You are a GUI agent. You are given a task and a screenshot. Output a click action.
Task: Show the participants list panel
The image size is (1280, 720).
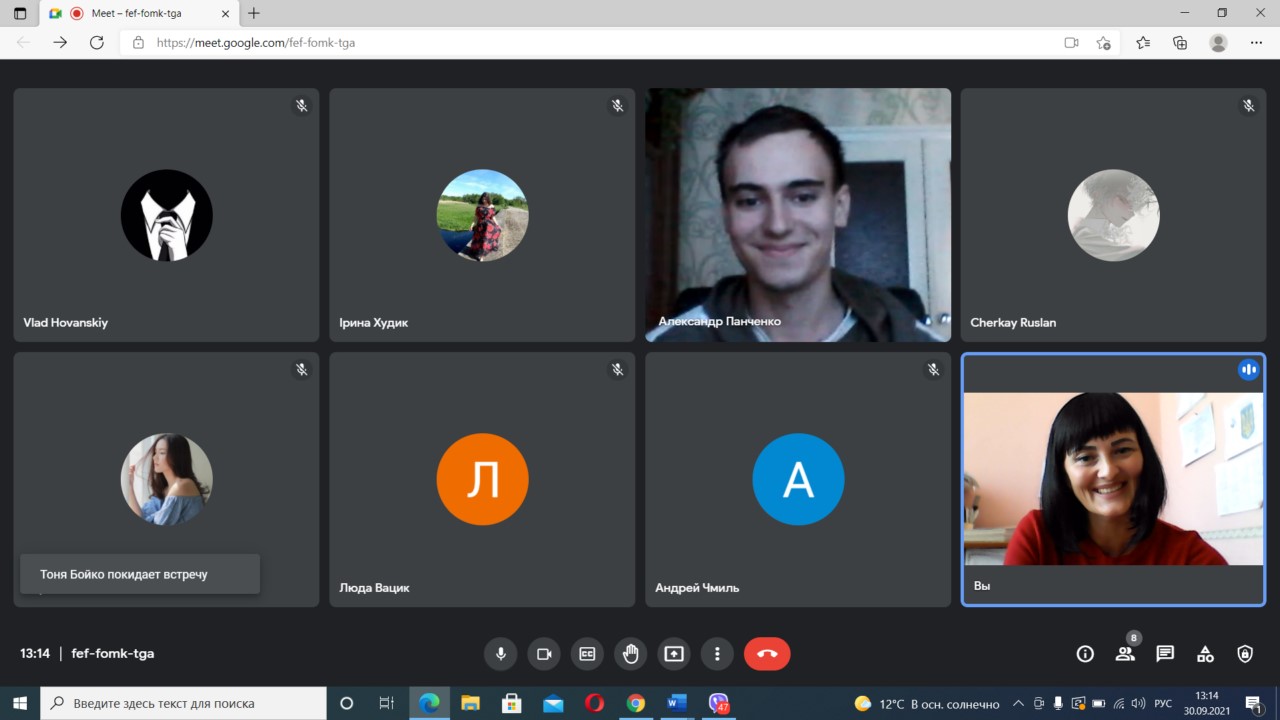click(1125, 654)
